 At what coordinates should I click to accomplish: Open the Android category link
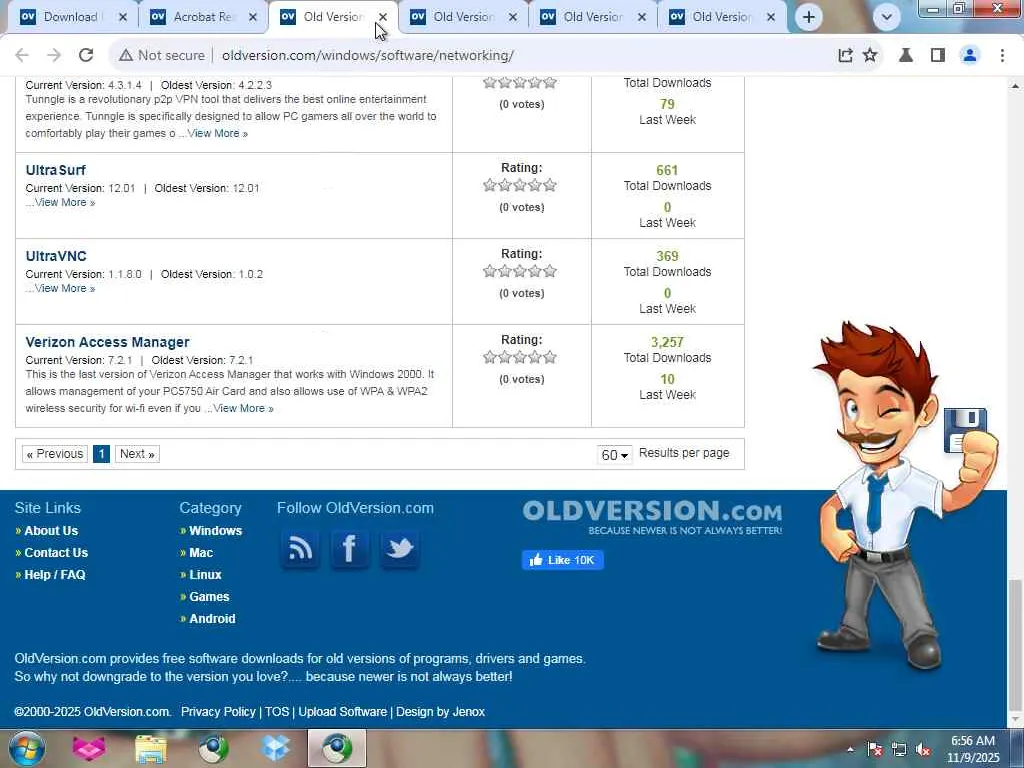coord(212,619)
